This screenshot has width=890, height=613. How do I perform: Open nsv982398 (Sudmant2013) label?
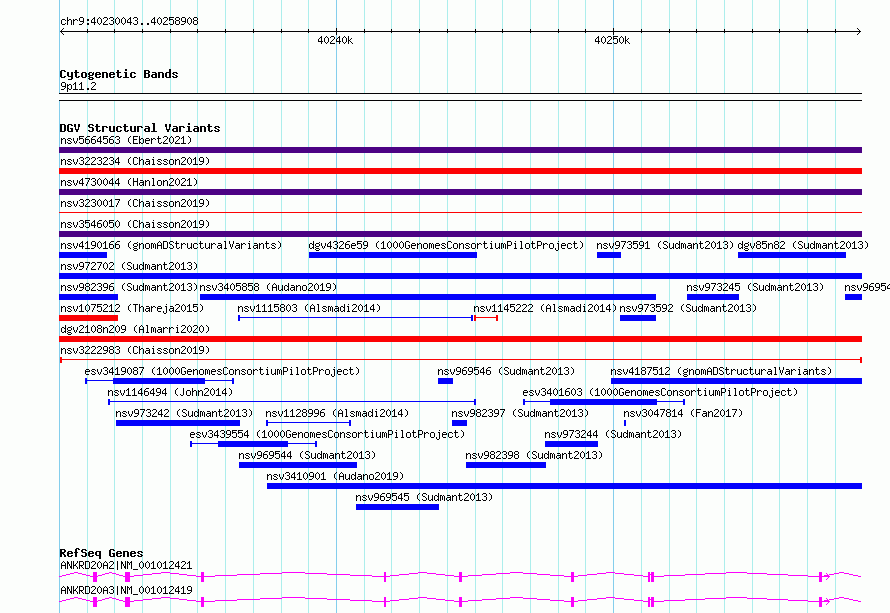click(534, 455)
